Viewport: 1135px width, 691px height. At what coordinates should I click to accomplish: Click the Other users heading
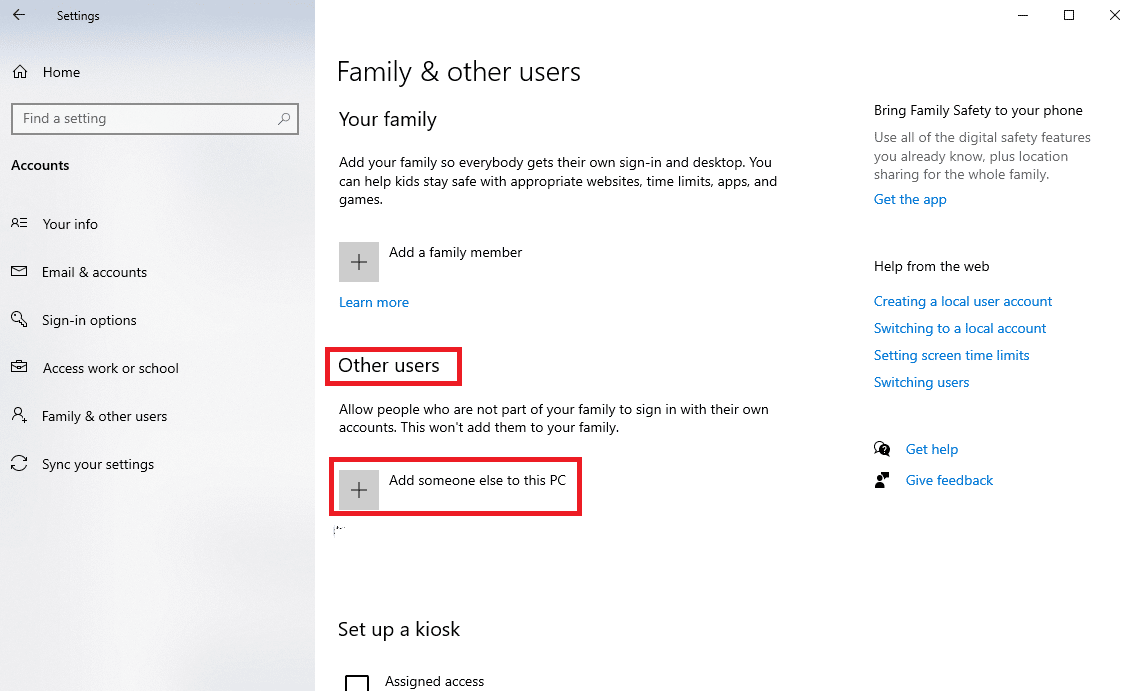(389, 365)
